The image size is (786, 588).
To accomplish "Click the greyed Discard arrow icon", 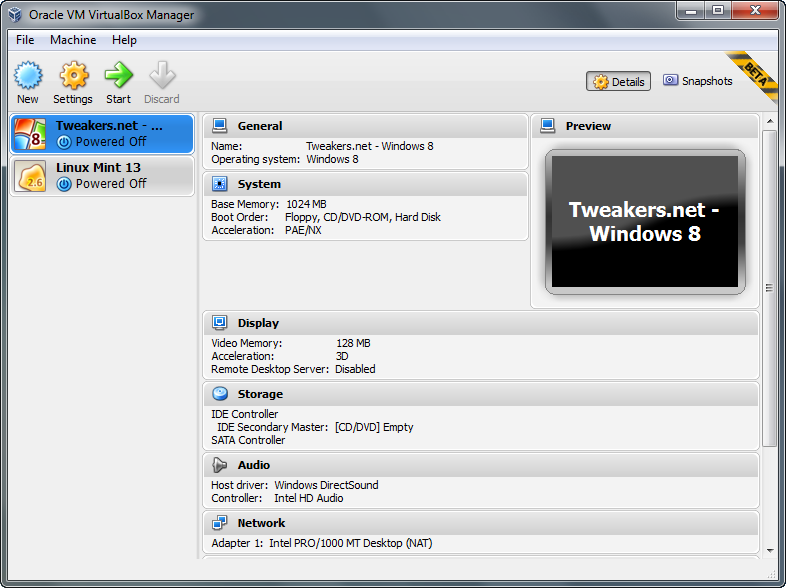I will [162, 75].
